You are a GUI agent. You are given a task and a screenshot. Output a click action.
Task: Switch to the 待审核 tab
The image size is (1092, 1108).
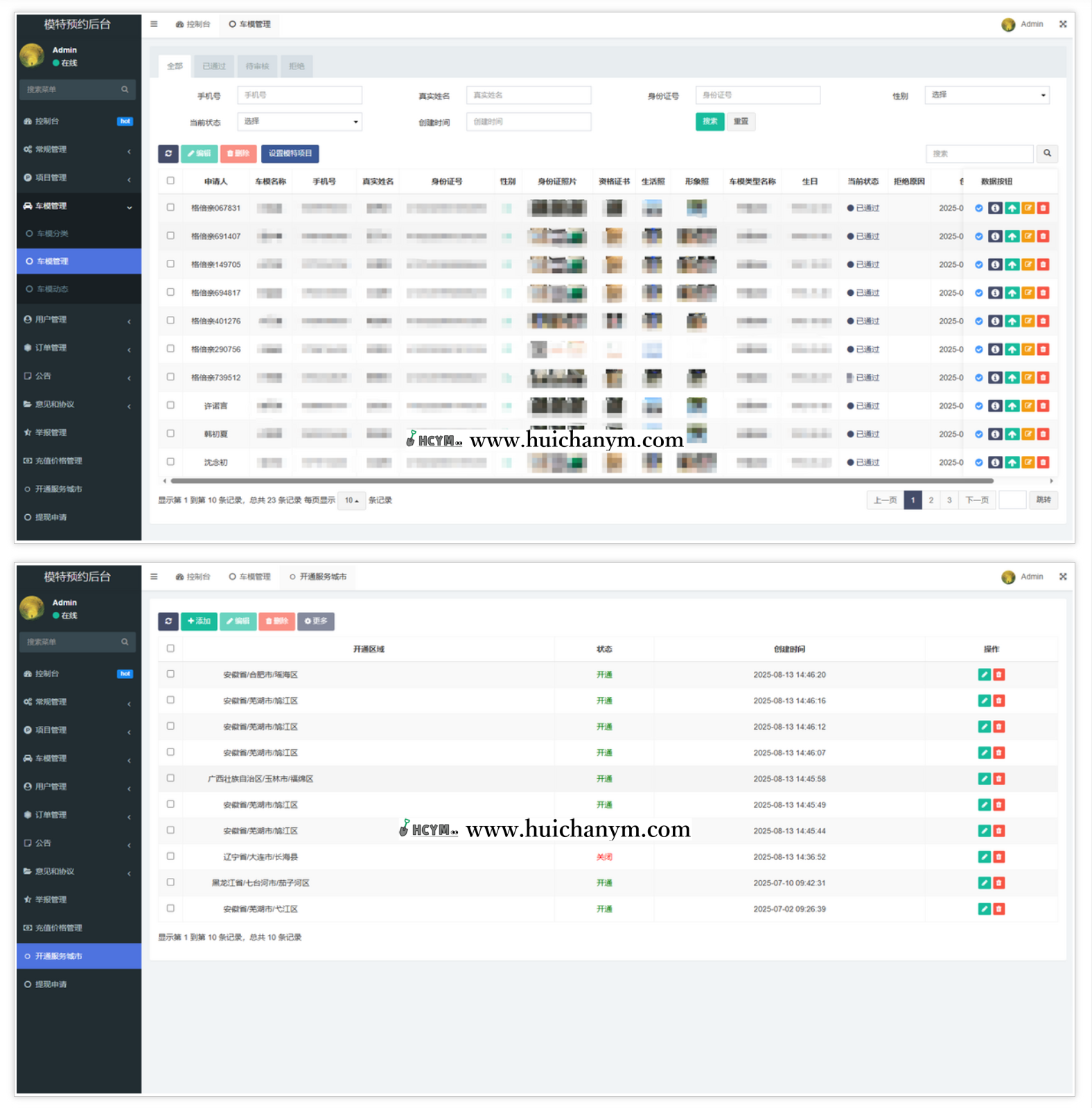257,67
